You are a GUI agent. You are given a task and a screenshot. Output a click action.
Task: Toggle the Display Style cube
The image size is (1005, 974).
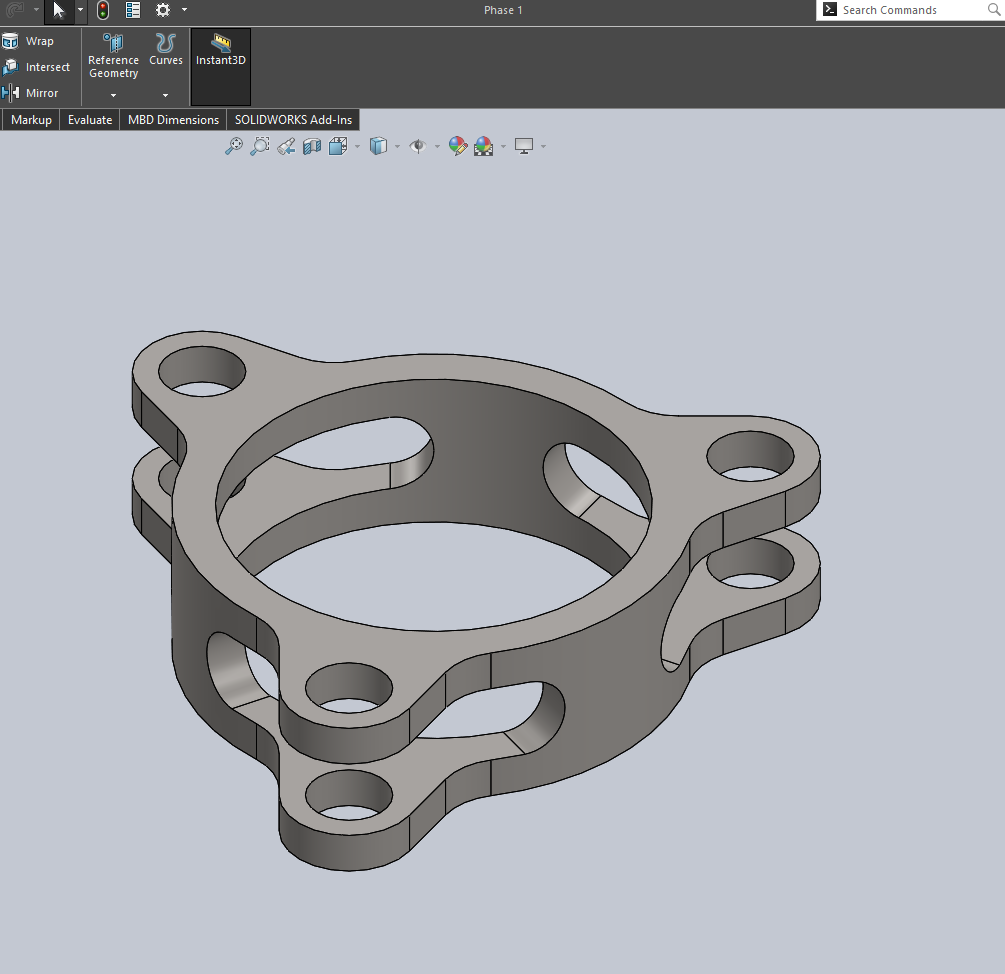click(380, 146)
